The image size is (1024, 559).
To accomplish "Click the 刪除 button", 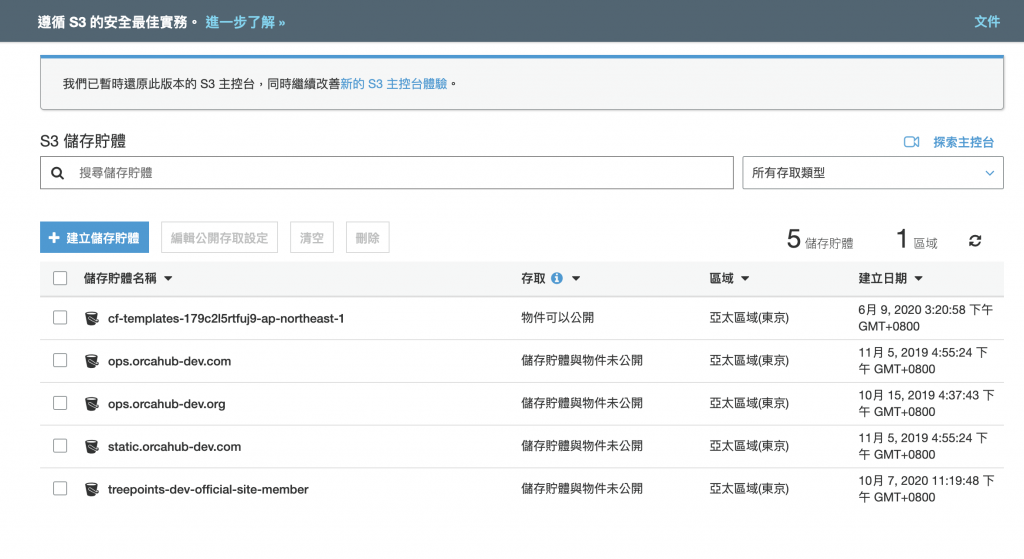I will [368, 238].
